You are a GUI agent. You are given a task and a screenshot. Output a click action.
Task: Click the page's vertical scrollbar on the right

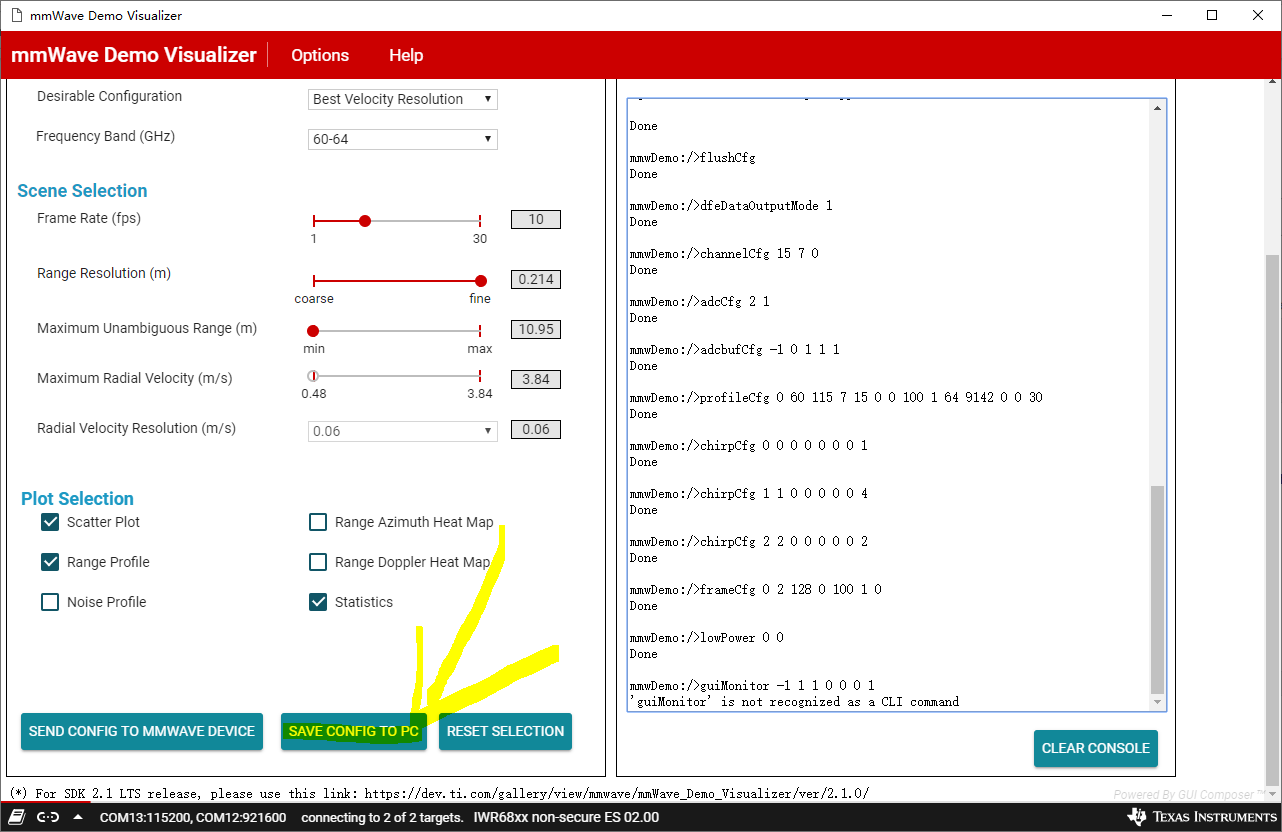(x=1273, y=520)
